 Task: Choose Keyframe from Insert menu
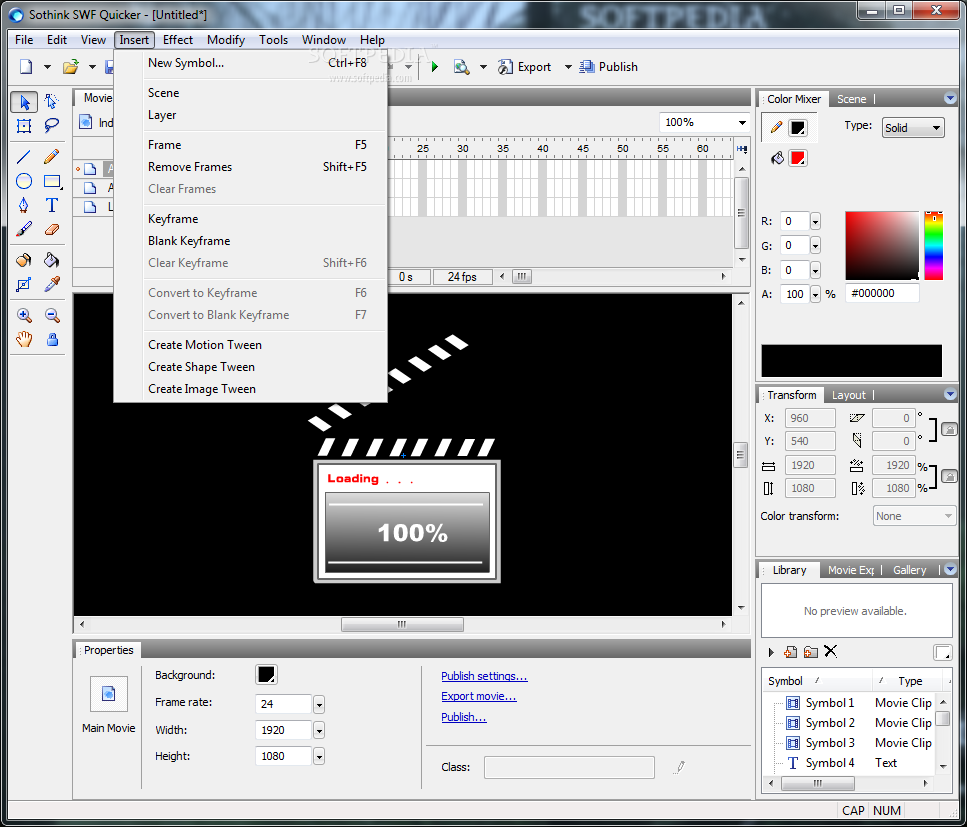click(x=250, y=219)
